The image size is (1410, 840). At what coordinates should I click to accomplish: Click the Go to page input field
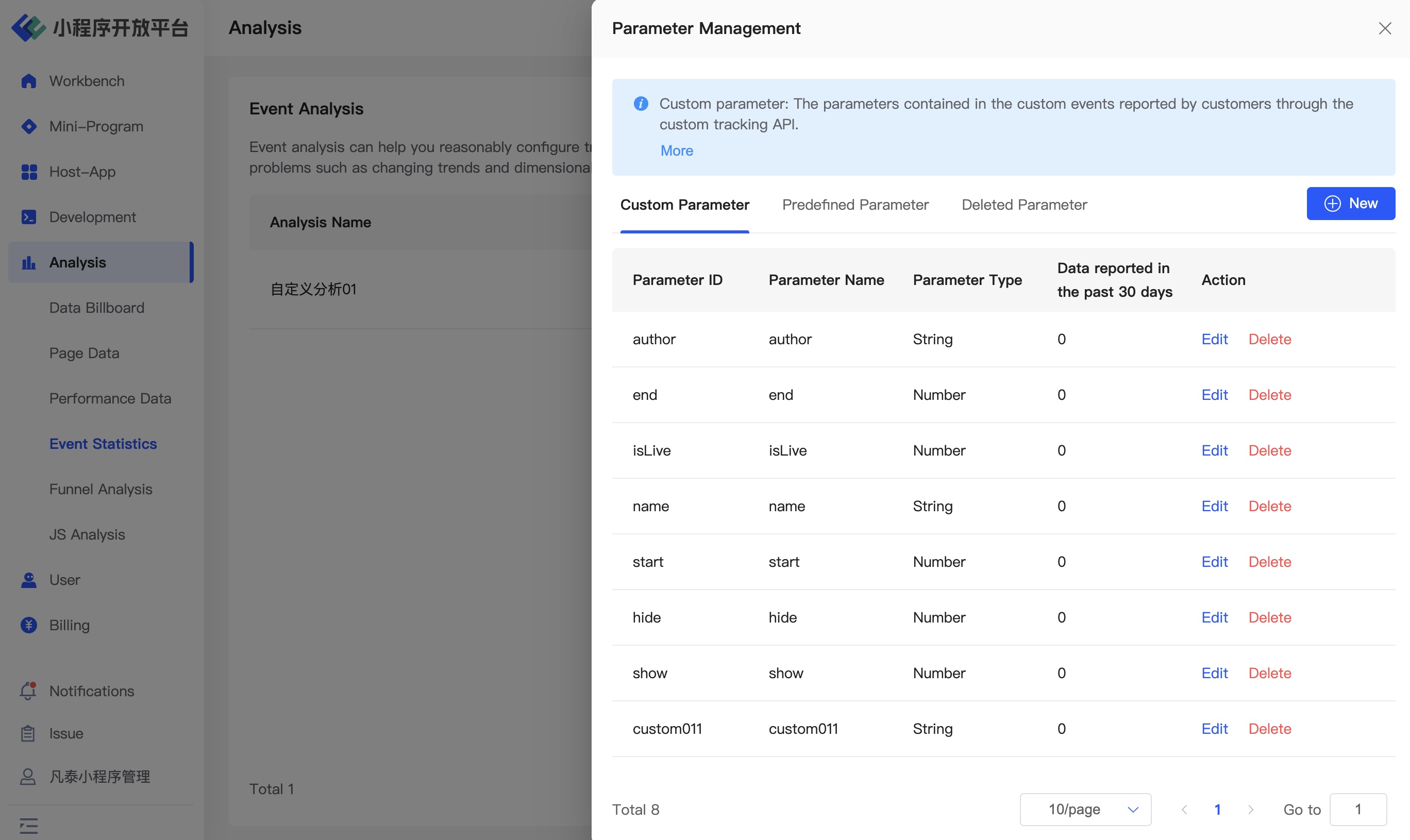[x=1358, y=810]
